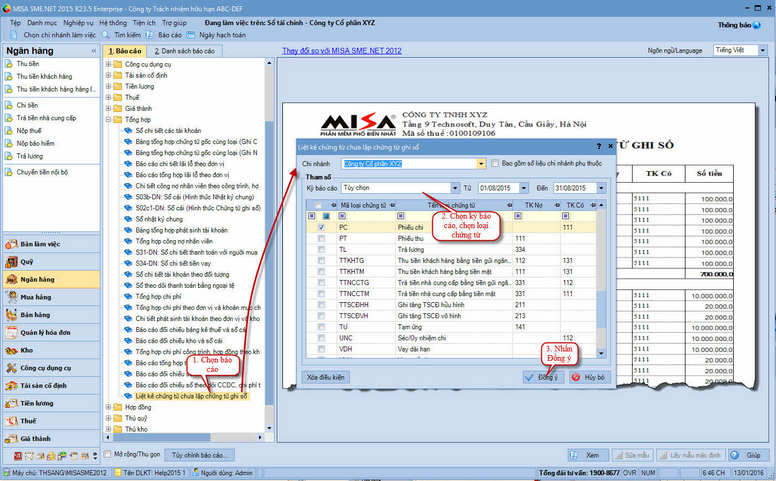Check the TTNCCTG row checkbox

[321, 283]
